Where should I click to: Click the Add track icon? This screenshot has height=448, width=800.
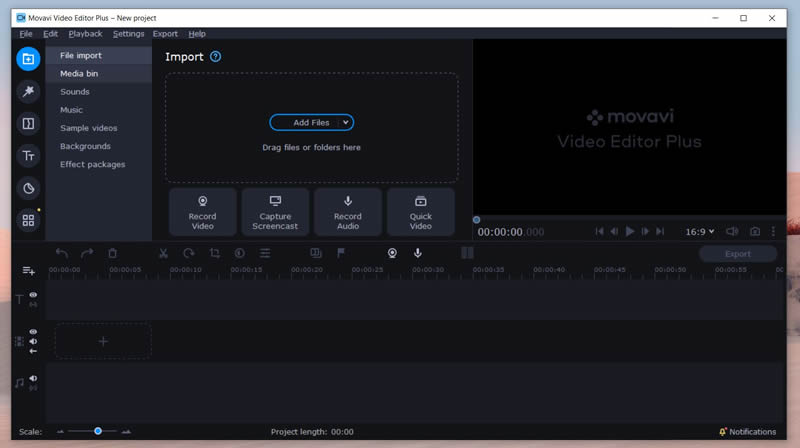[29, 271]
